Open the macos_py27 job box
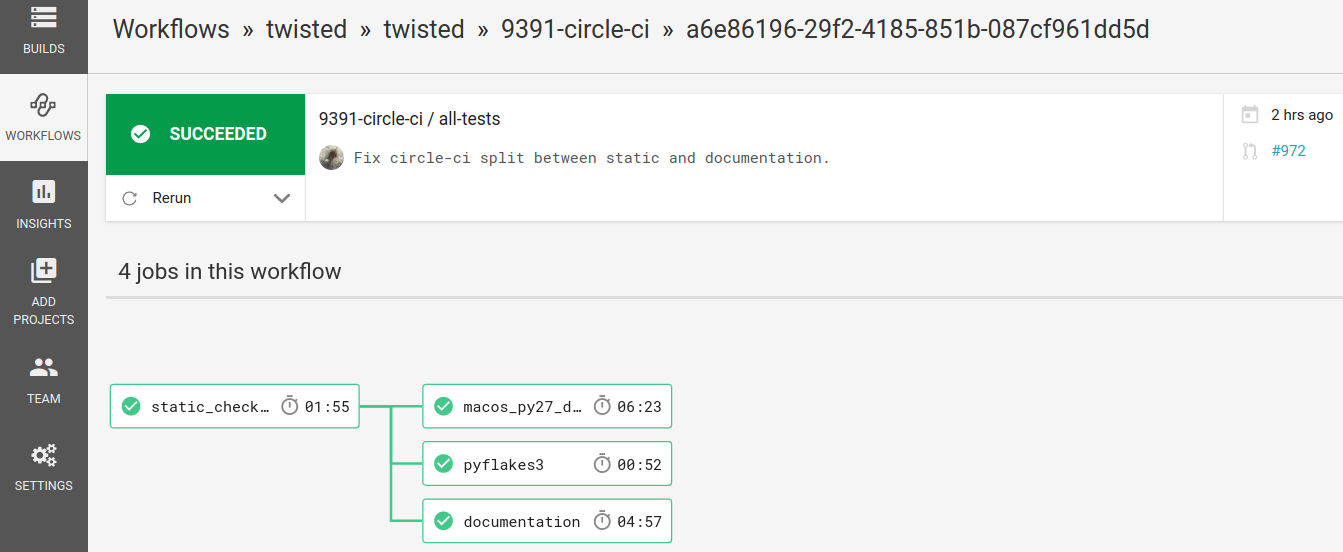The image size is (1343, 552). [547, 407]
